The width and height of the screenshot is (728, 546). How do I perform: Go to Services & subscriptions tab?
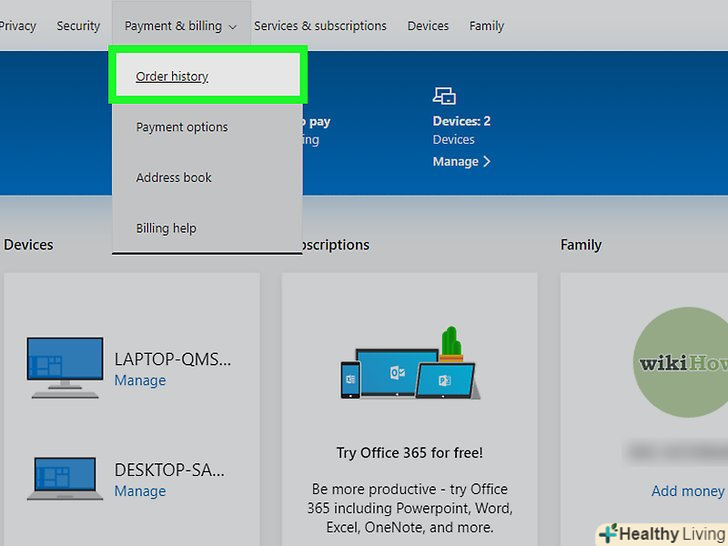click(x=320, y=26)
